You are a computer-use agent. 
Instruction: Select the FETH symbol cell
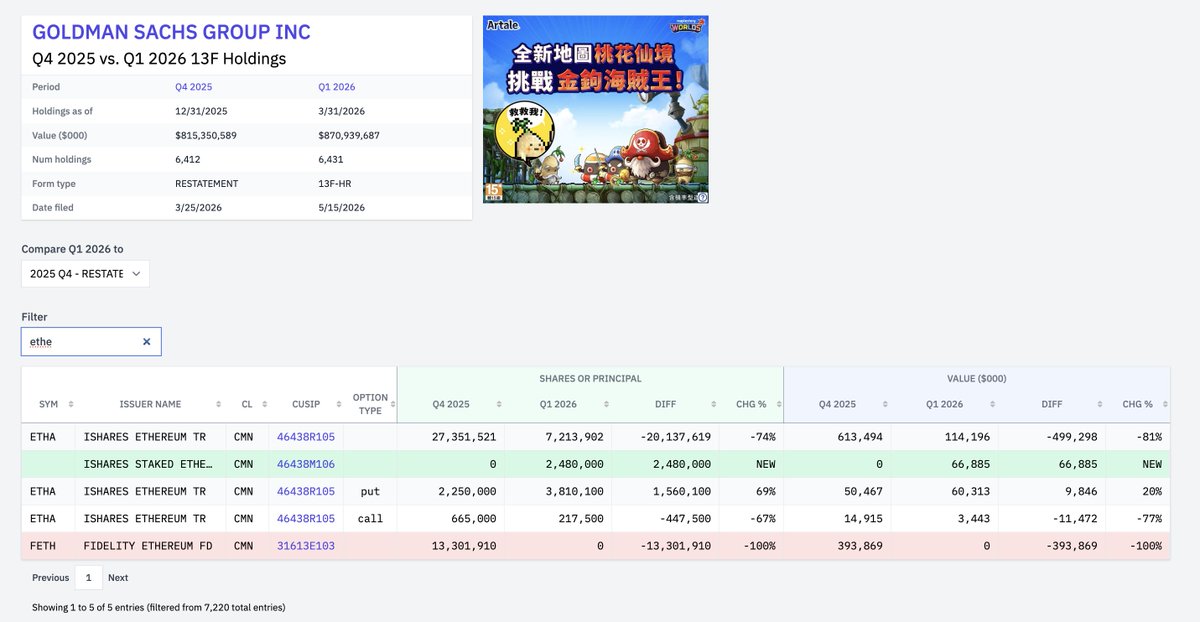[x=48, y=546]
